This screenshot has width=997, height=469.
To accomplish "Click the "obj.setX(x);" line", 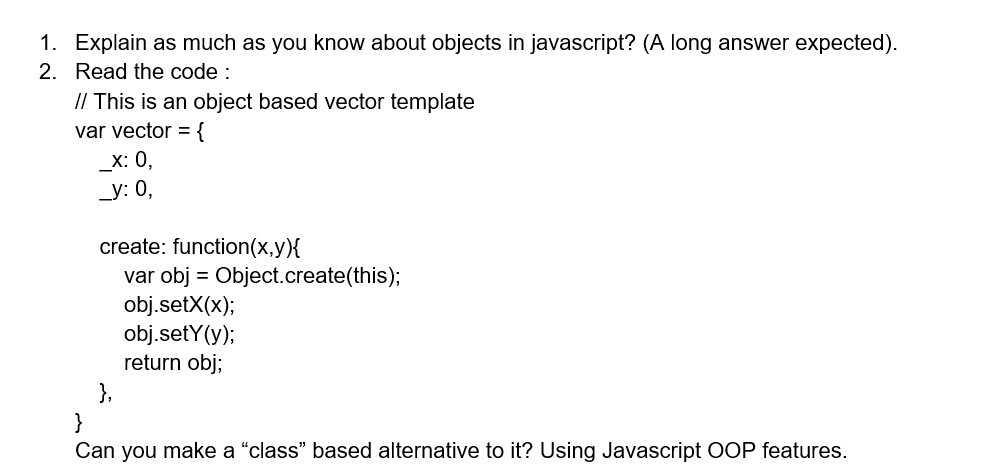I will (179, 305).
